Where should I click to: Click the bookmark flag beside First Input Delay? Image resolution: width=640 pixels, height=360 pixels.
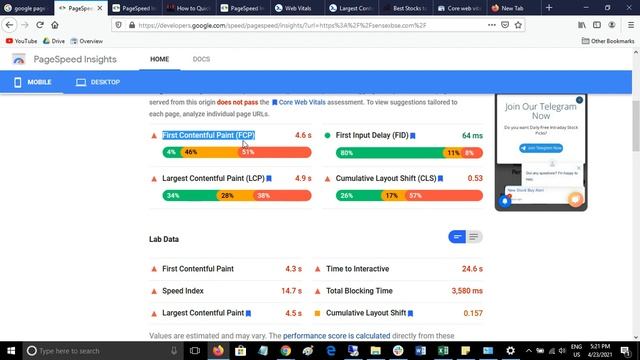pos(413,136)
